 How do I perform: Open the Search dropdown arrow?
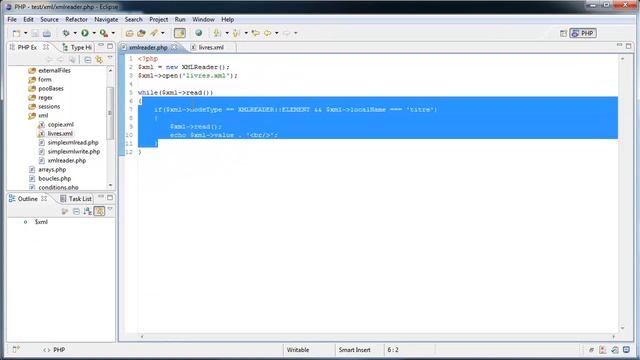click(x=163, y=33)
